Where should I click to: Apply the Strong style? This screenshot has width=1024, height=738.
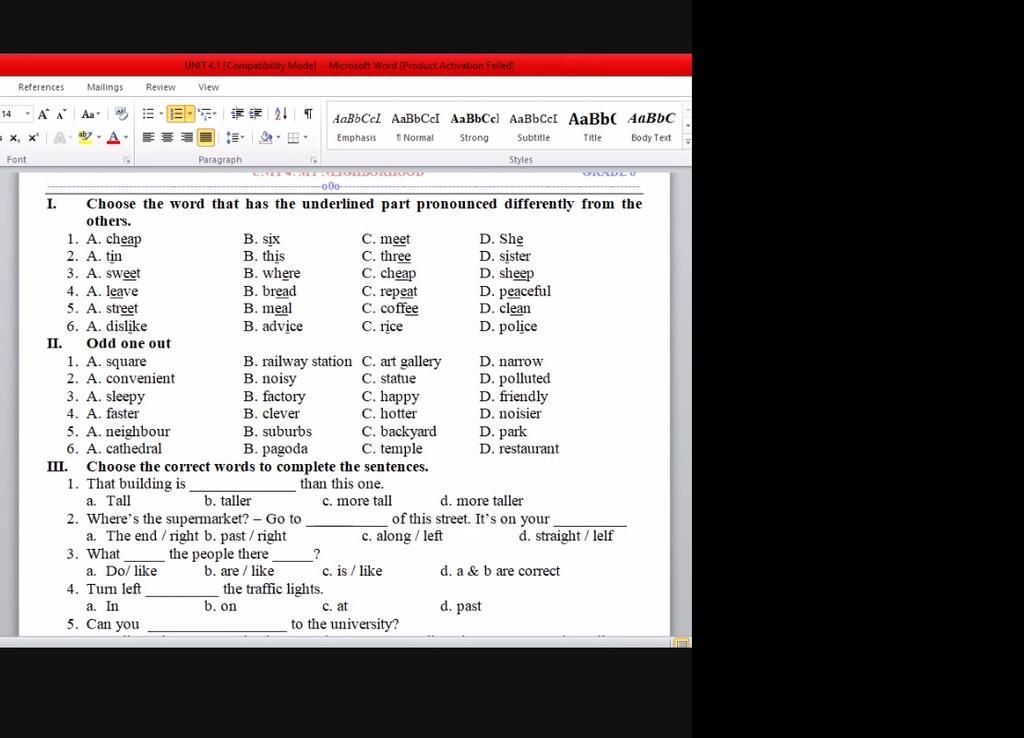pos(474,127)
